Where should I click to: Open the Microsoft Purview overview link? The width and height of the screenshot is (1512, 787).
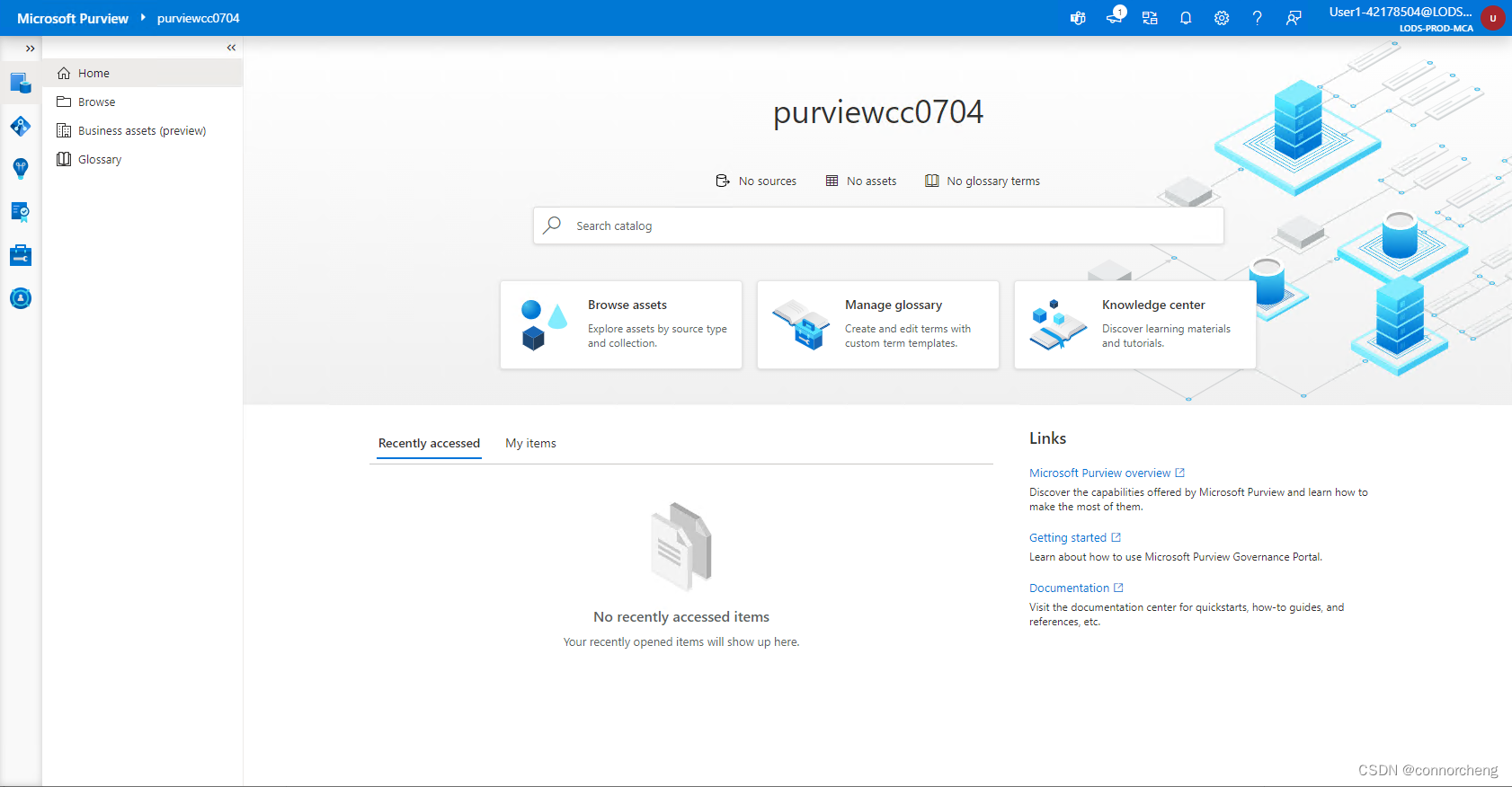[x=1100, y=473]
